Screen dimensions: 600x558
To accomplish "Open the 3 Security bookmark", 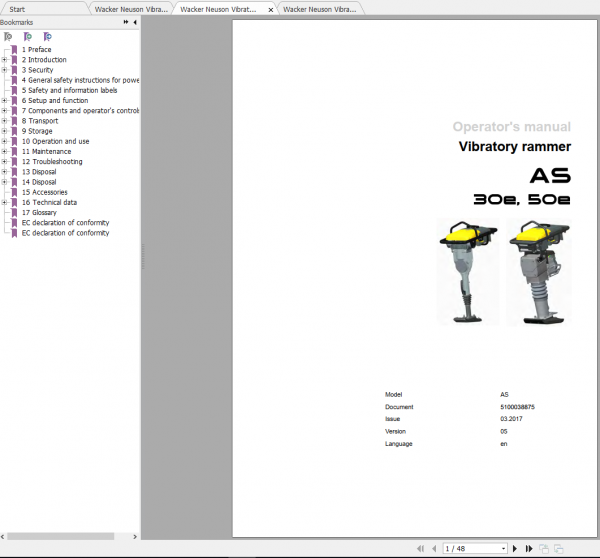I will [x=38, y=70].
